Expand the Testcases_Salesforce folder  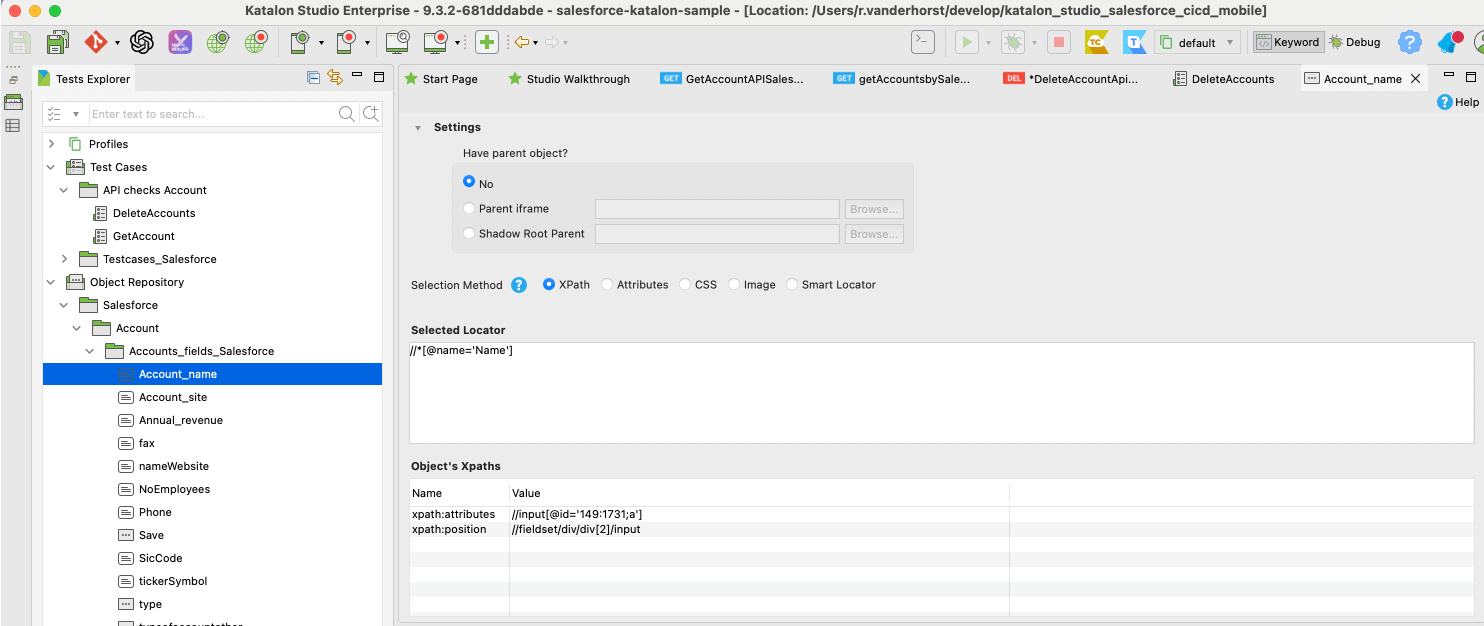tap(64, 259)
